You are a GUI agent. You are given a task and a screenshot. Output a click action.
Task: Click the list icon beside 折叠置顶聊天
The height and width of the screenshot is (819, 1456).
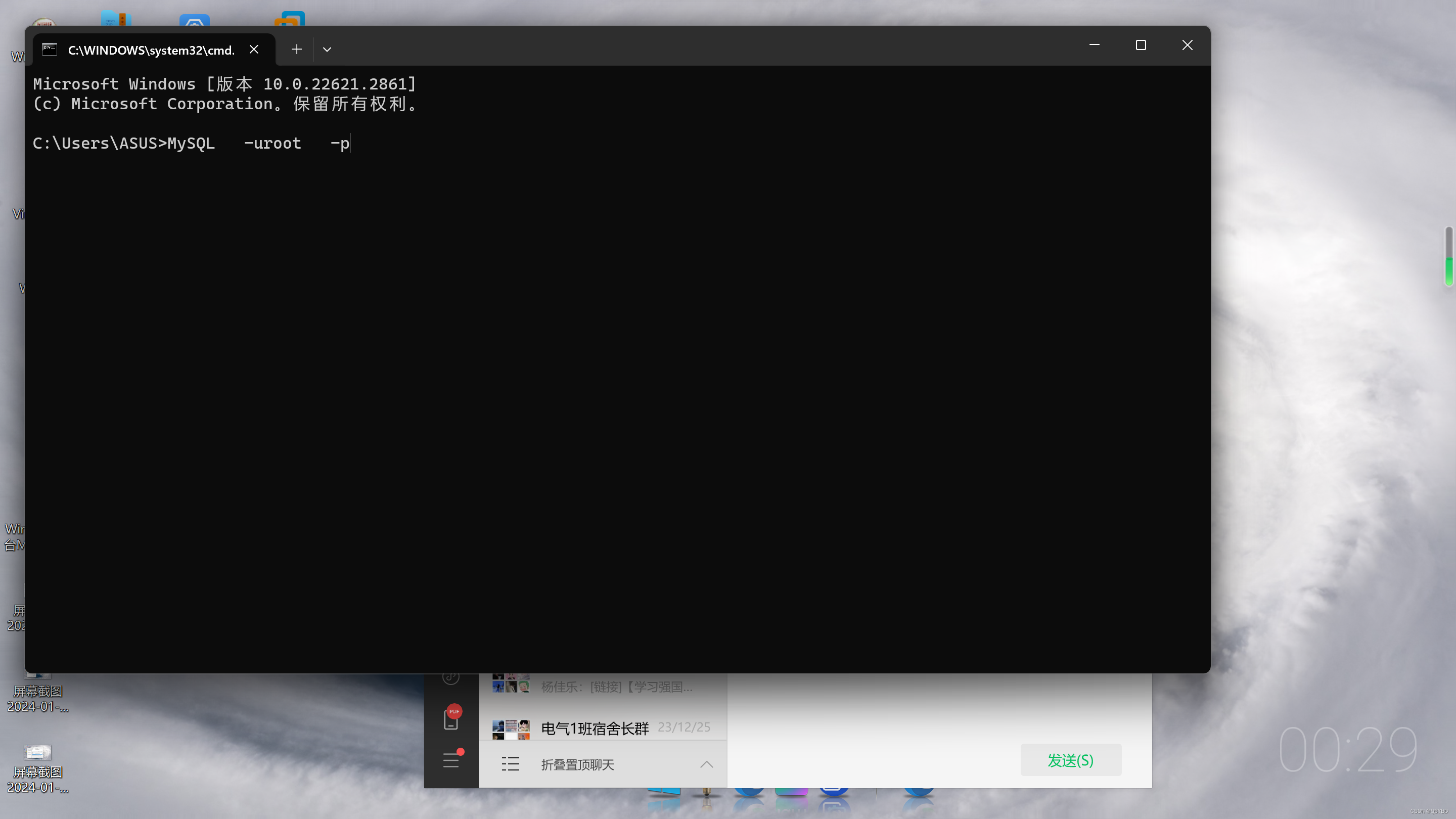[x=511, y=764]
